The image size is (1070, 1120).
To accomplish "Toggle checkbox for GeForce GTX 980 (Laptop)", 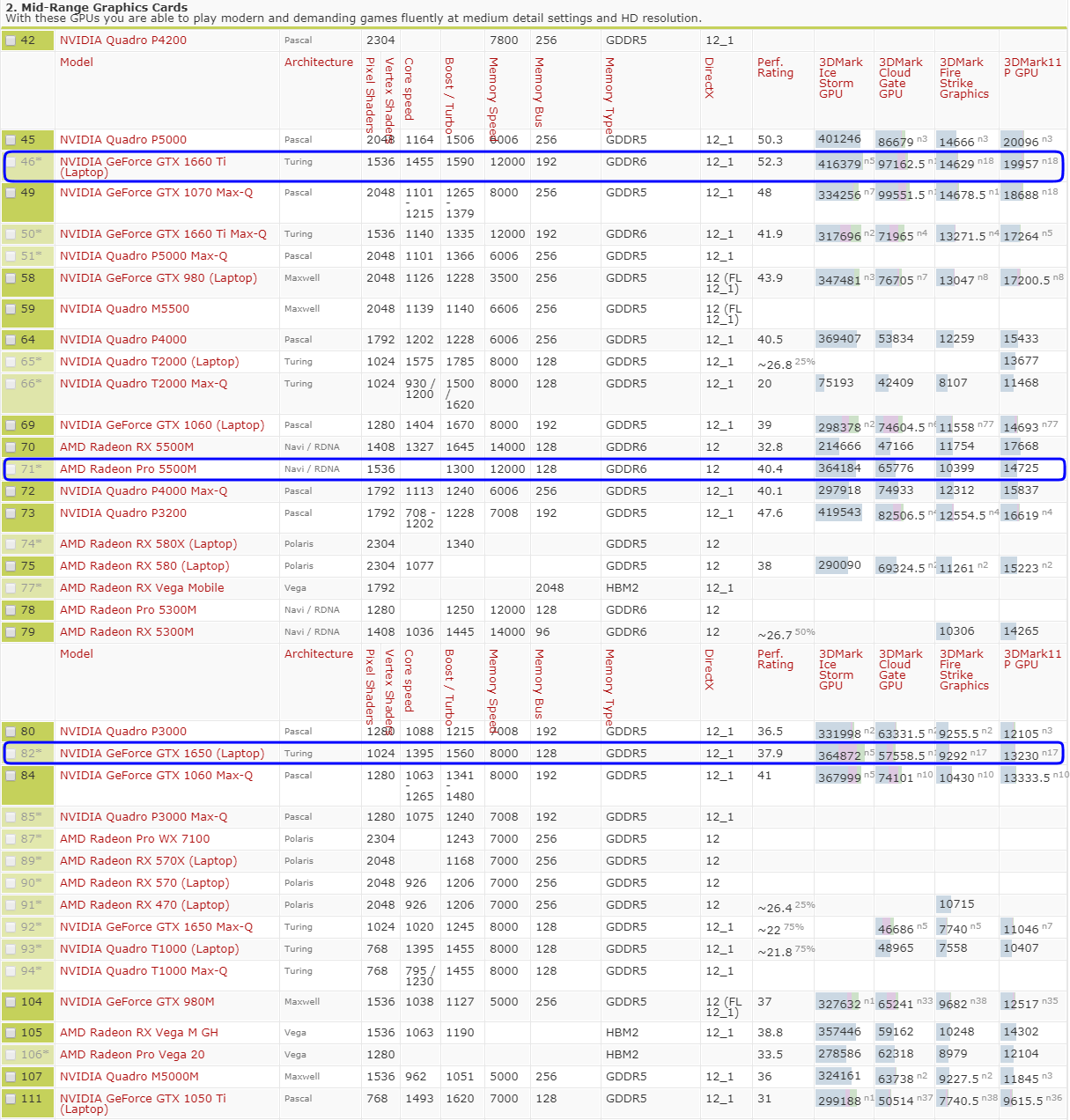I will pyautogui.click(x=11, y=278).
